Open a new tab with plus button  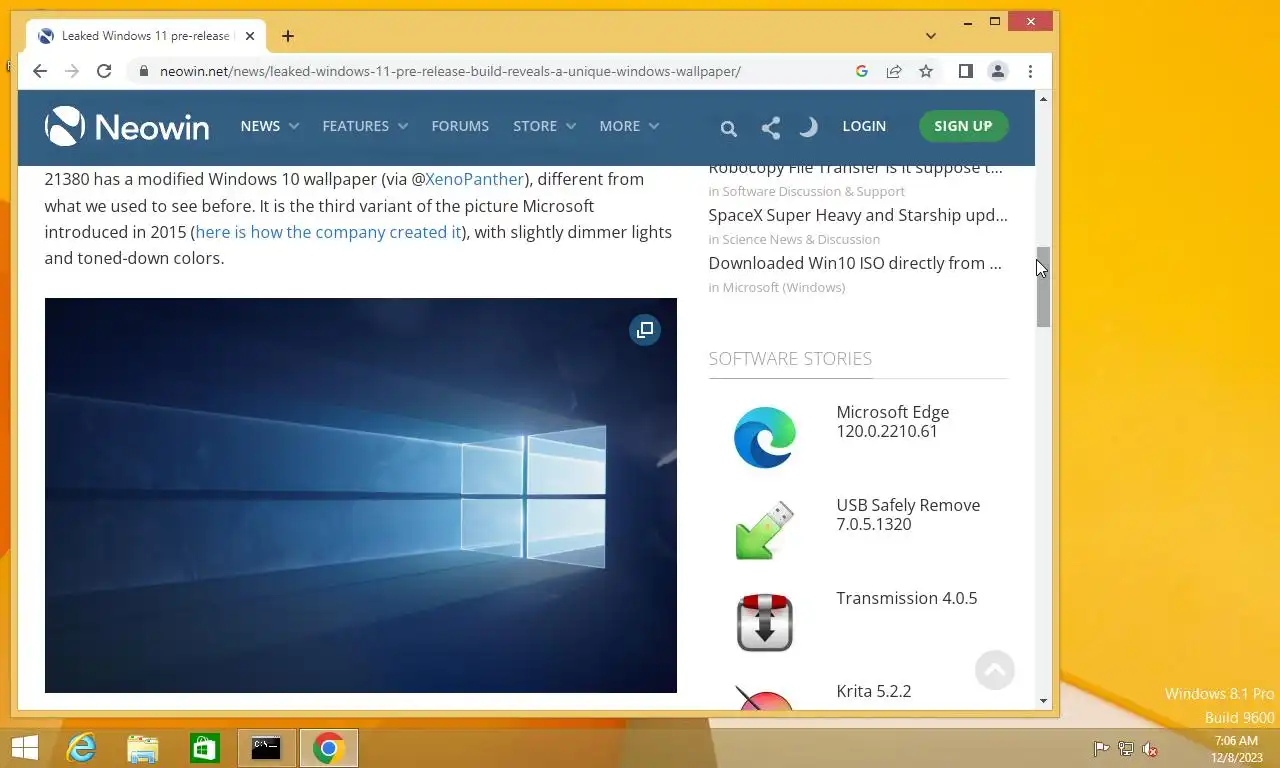point(288,36)
